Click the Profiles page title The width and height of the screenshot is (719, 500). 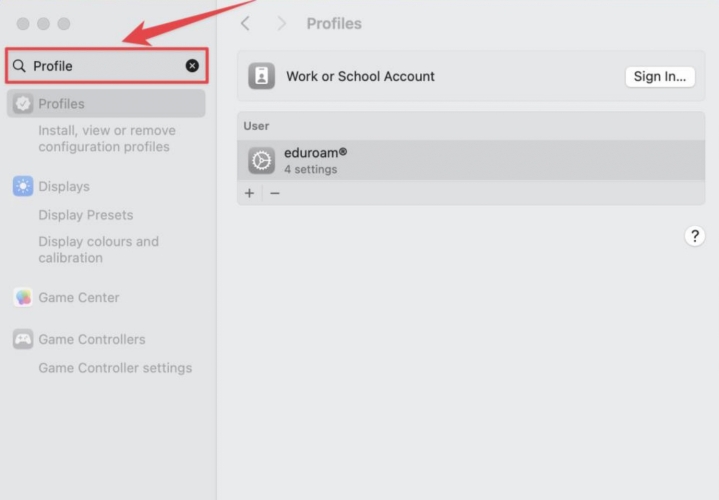click(334, 23)
